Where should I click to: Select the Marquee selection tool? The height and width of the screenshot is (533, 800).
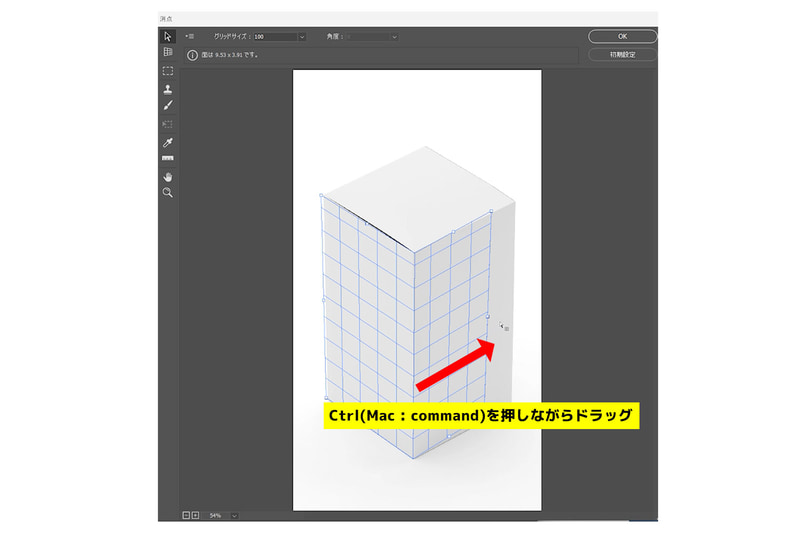tap(168, 71)
